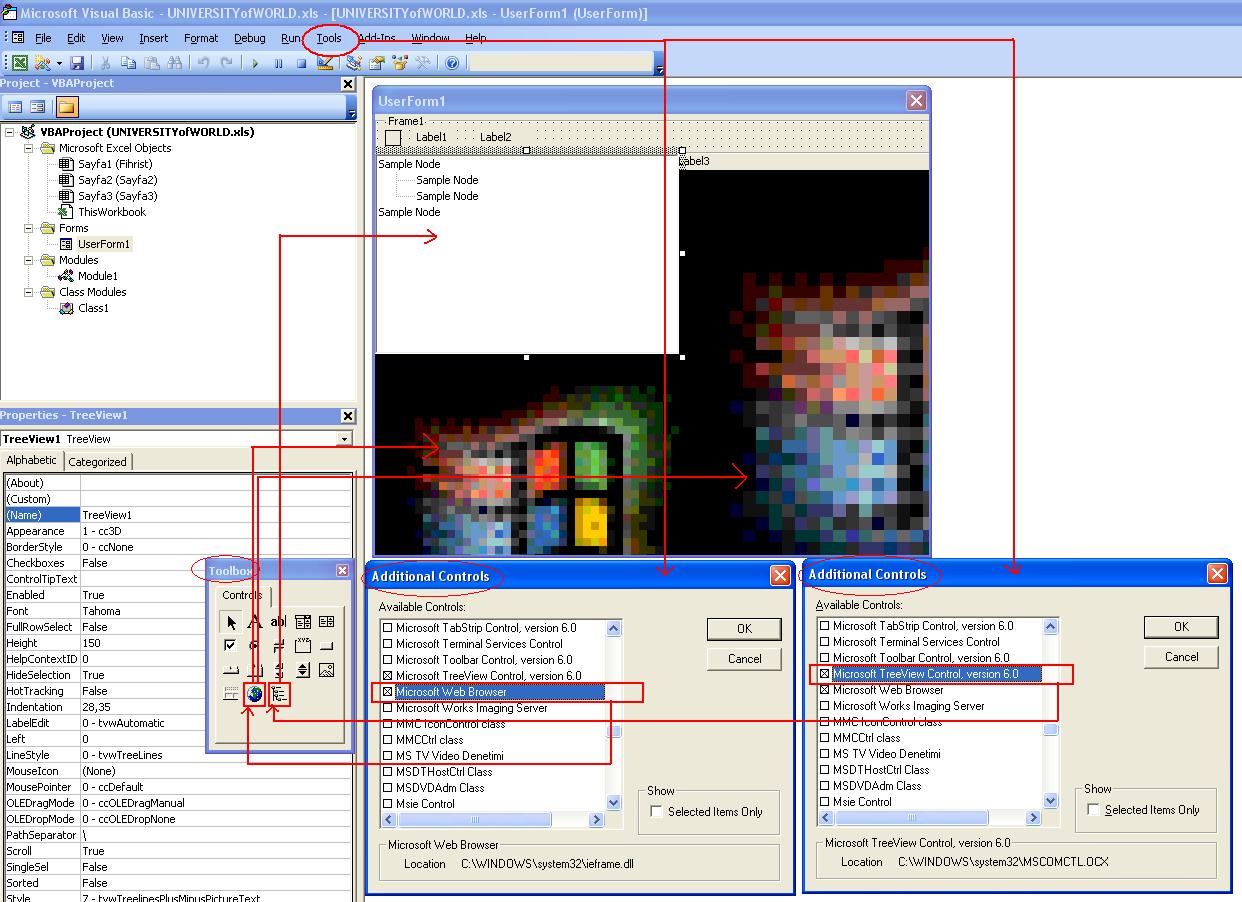Select the SpinButton tool in Toolbox

(303, 670)
